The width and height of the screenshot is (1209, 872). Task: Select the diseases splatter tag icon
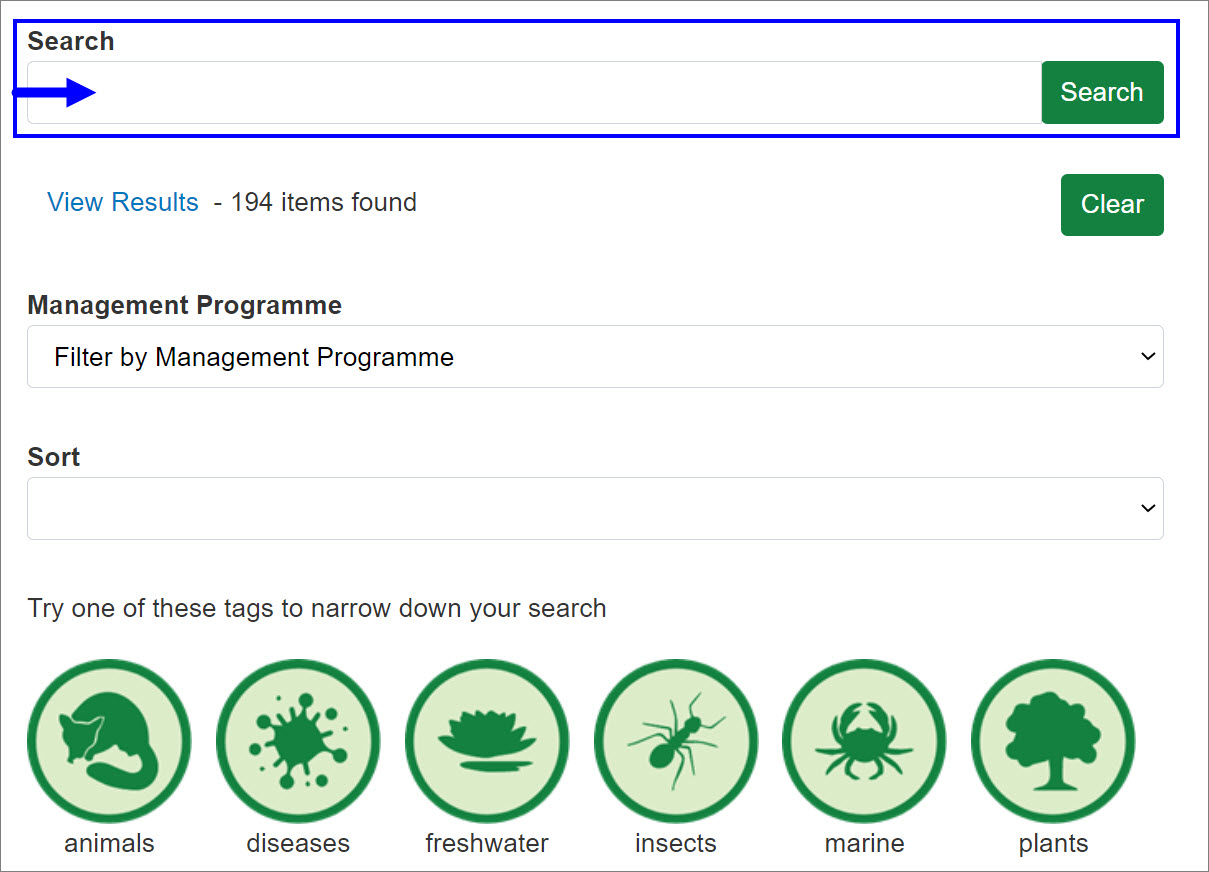tap(298, 741)
